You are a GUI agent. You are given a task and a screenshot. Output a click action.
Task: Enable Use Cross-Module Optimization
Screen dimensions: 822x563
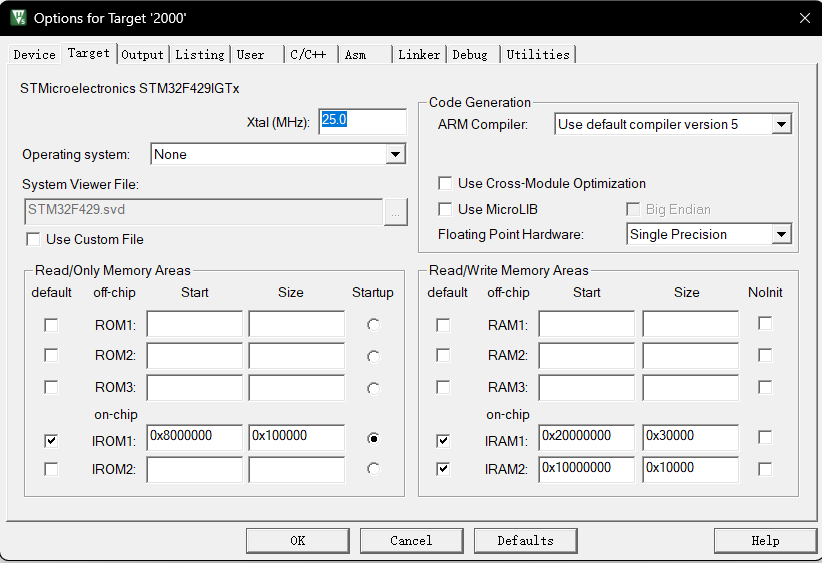445,183
